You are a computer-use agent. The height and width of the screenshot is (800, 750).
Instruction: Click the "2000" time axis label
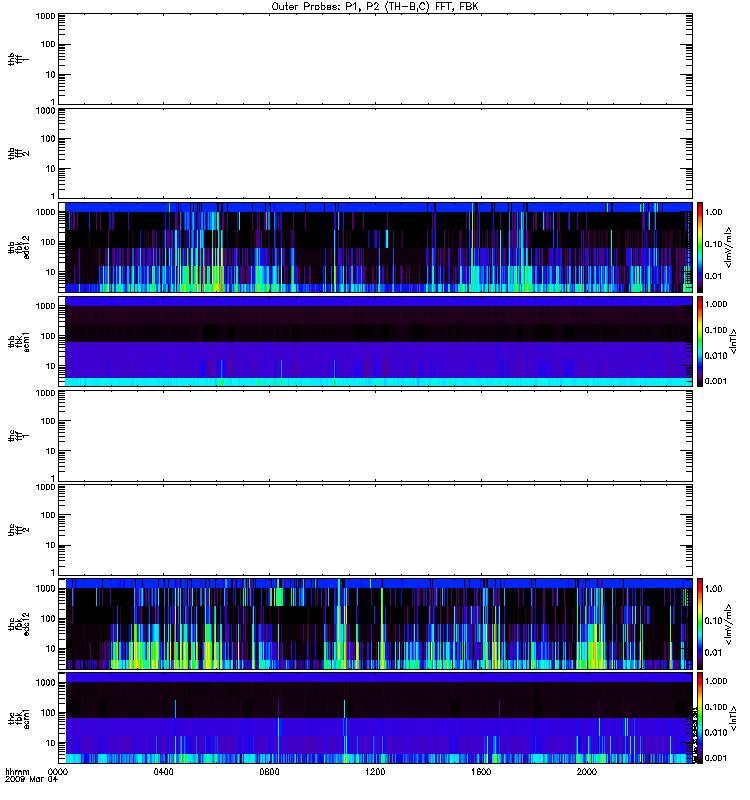click(x=587, y=772)
